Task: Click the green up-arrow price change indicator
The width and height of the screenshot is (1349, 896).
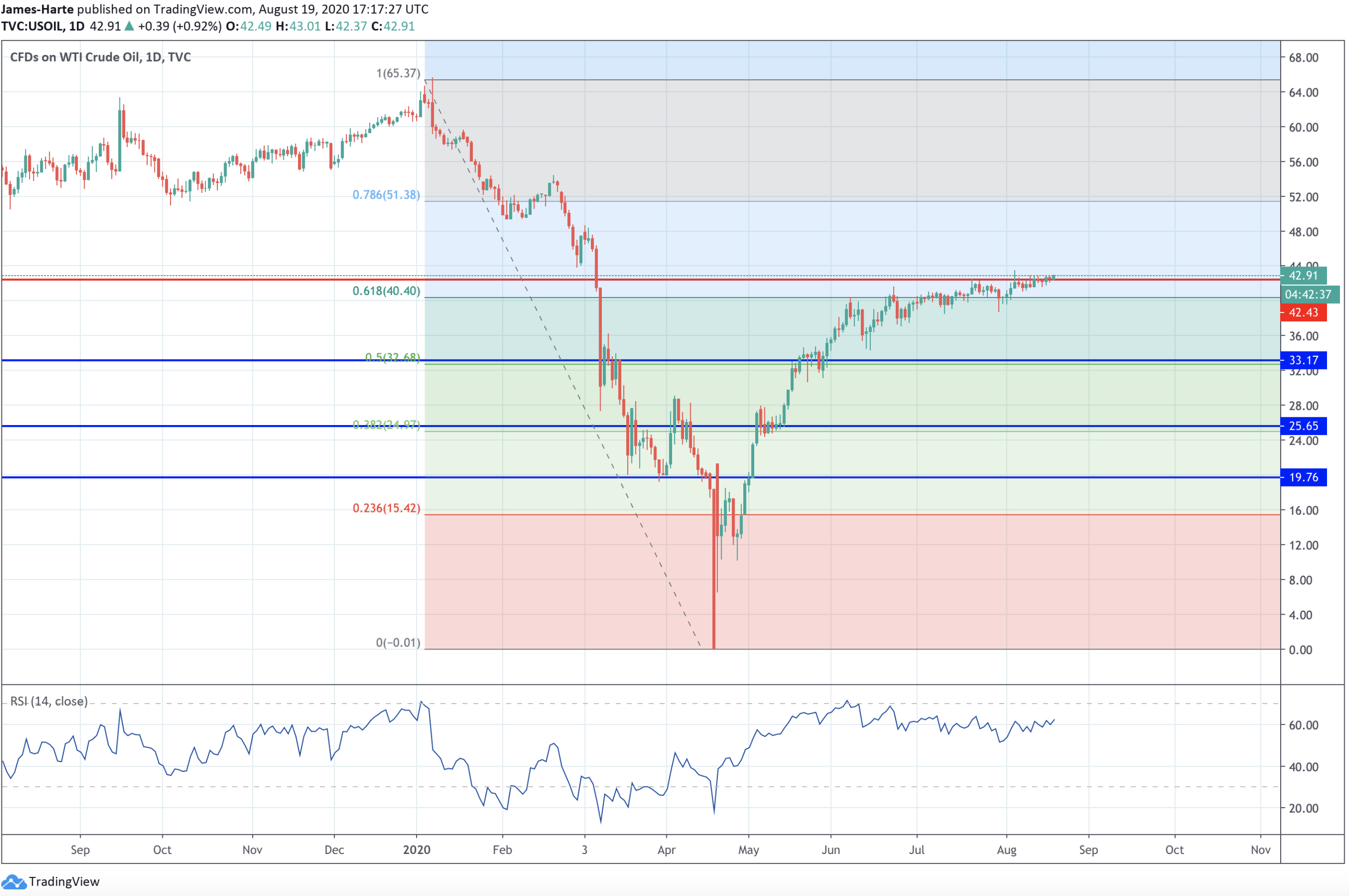Action: (x=129, y=26)
